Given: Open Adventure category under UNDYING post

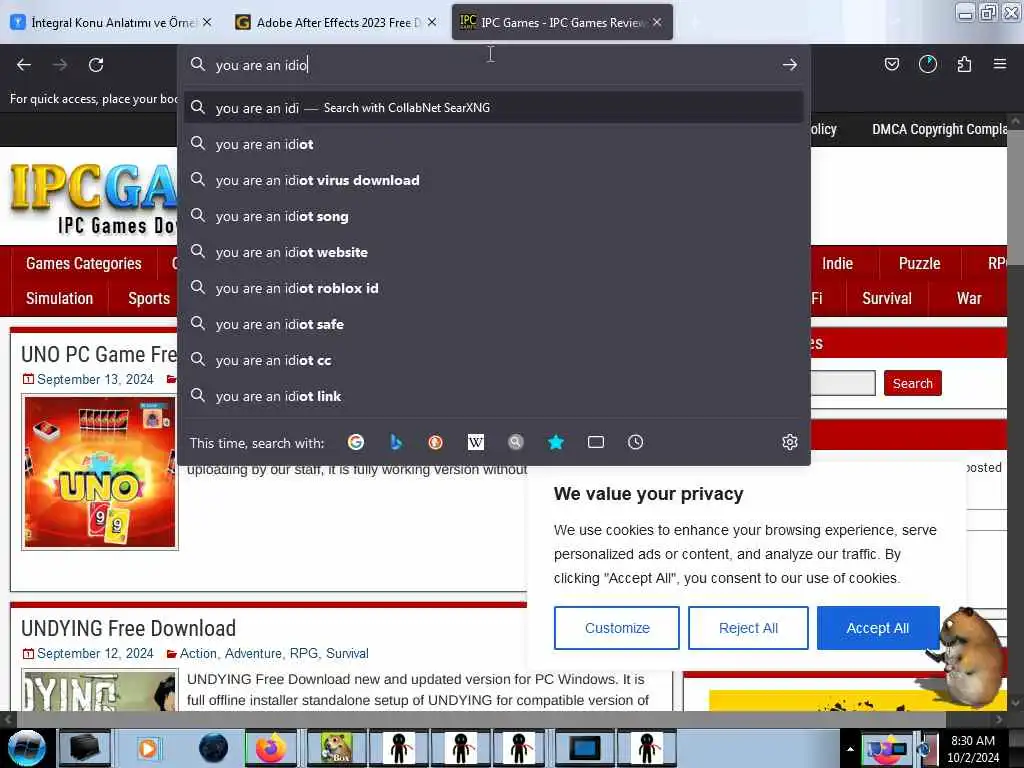Looking at the screenshot, I should click(x=253, y=654).
